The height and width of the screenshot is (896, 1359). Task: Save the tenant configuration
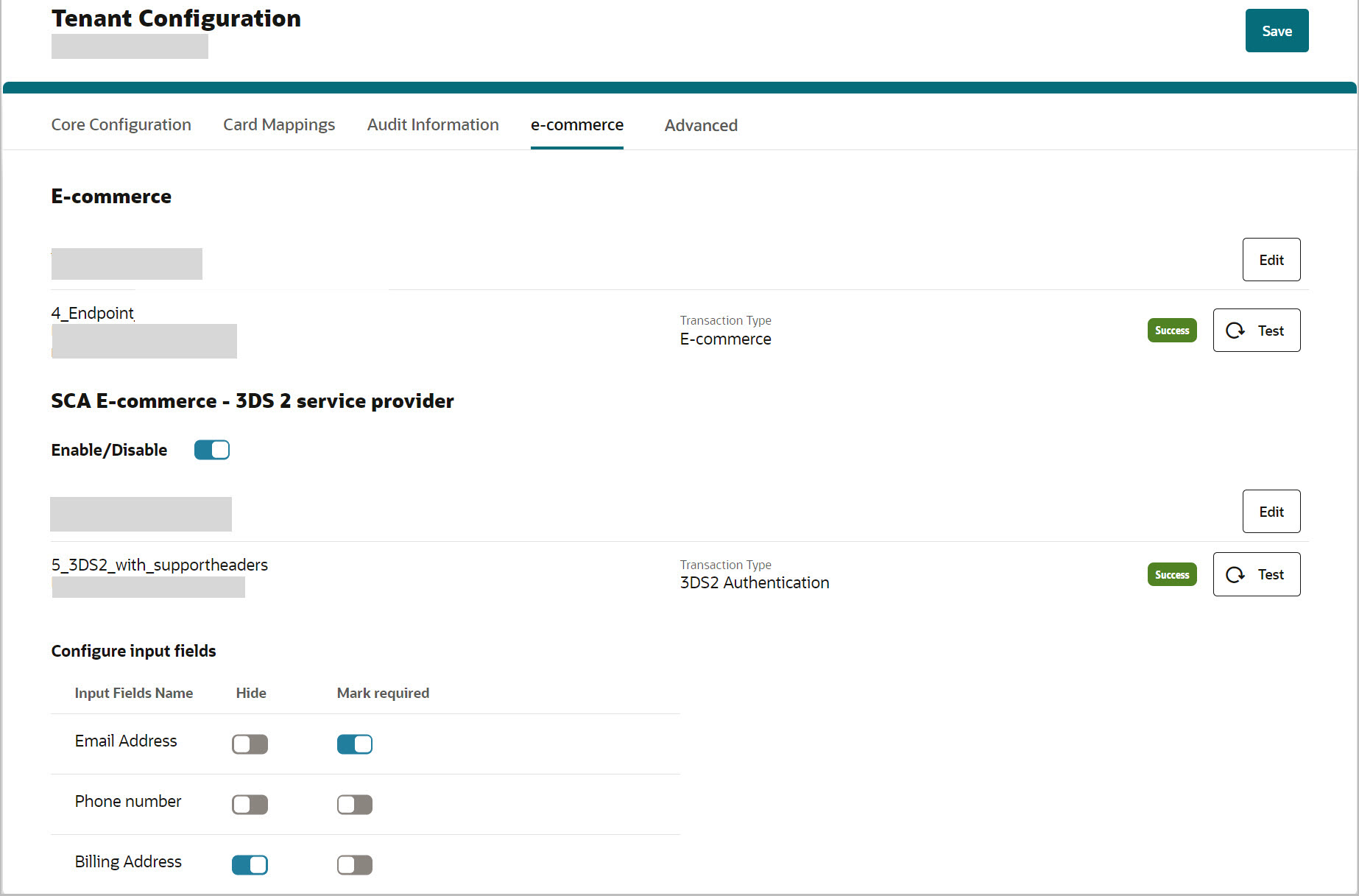1277,30
